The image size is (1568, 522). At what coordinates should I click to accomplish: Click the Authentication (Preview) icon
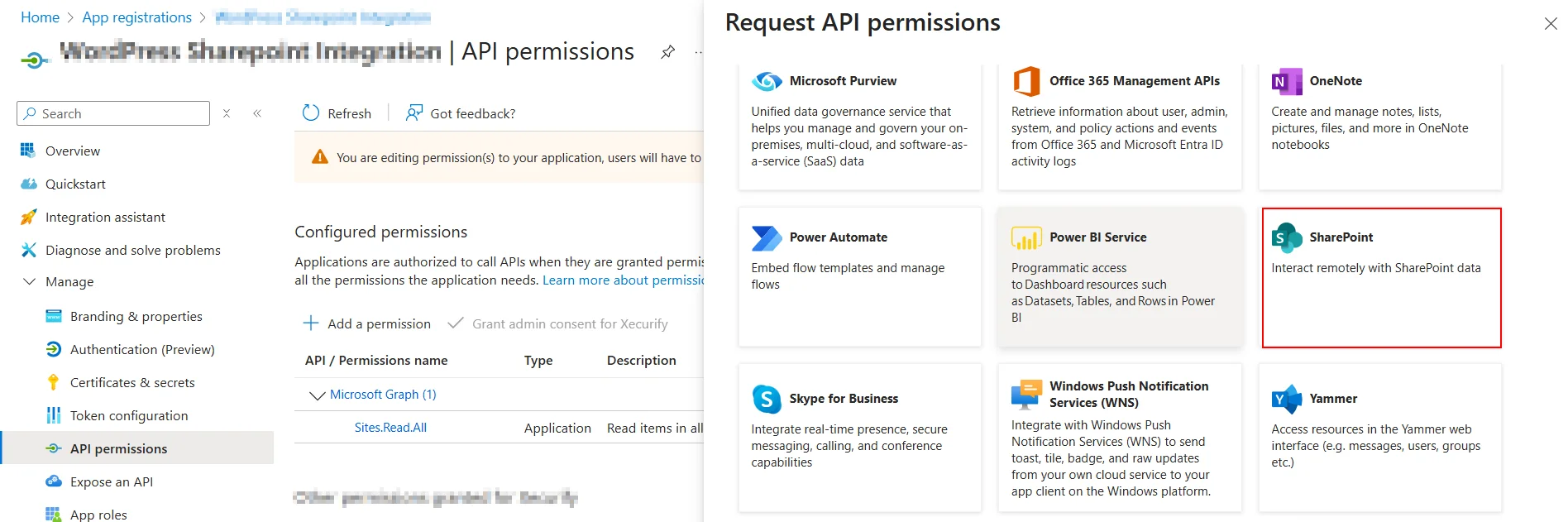(x=54, y=349)
